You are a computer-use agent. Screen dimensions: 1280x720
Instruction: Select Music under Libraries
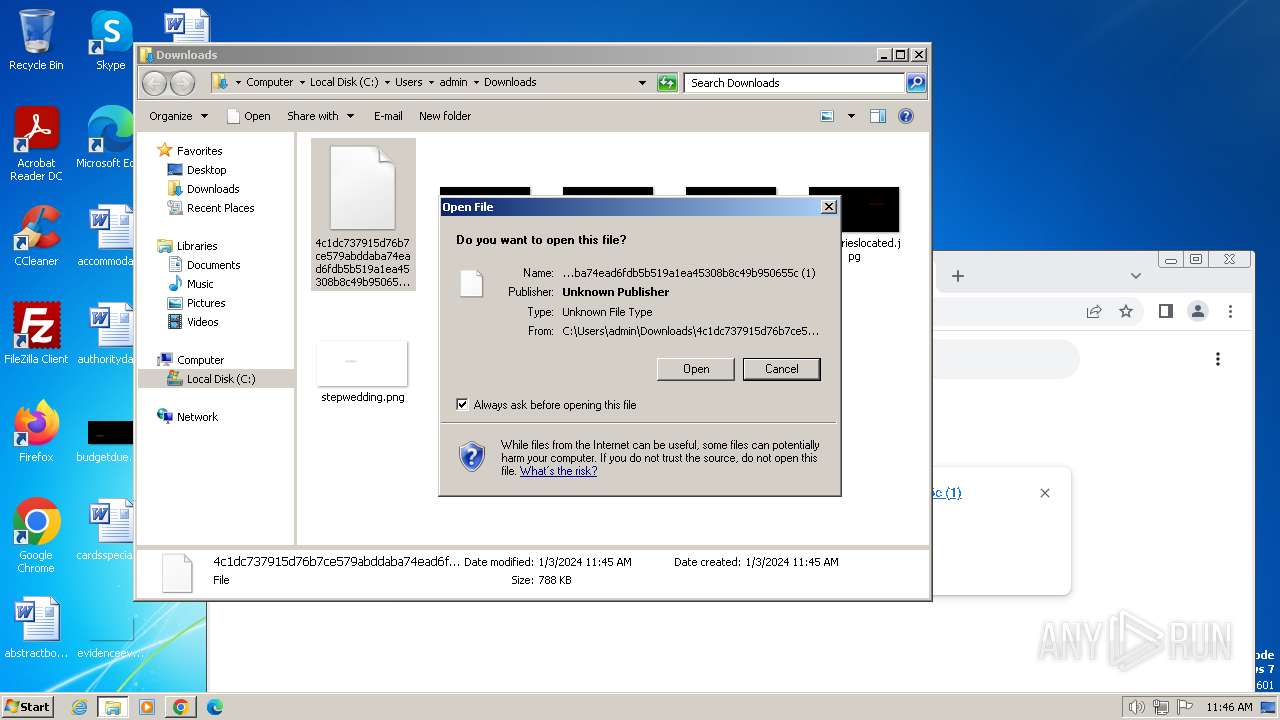(200, 284)
